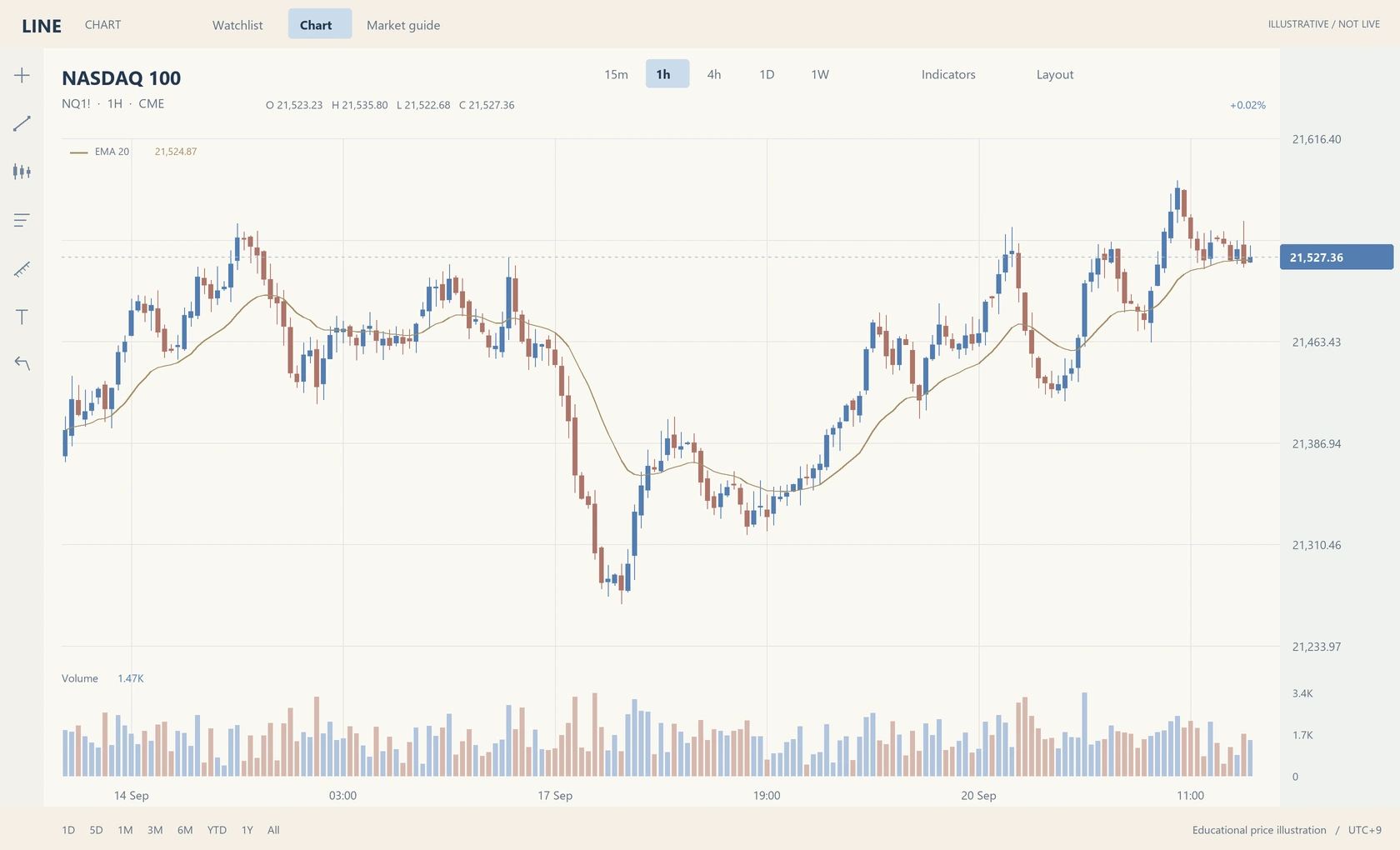Open the Indicators menu

948,74
